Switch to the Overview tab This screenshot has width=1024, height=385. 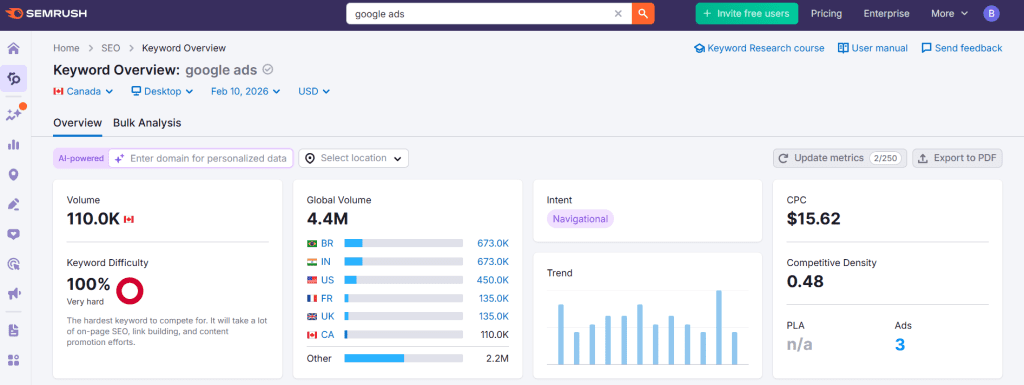(x=78, y=123)
